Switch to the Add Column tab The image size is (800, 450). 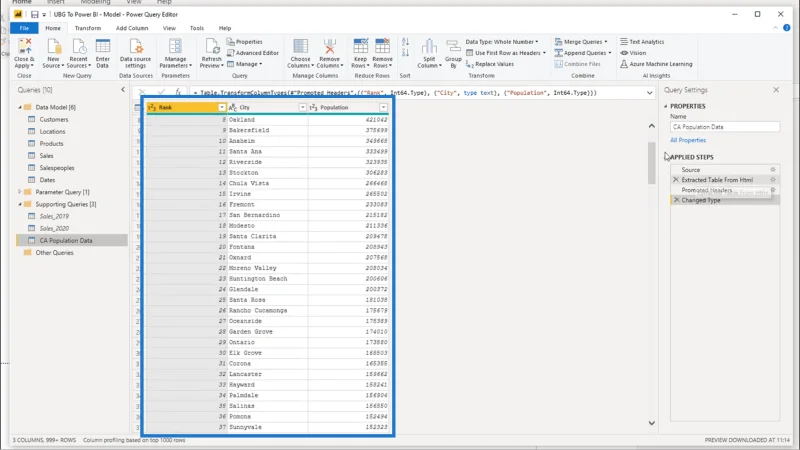[132, 28]
